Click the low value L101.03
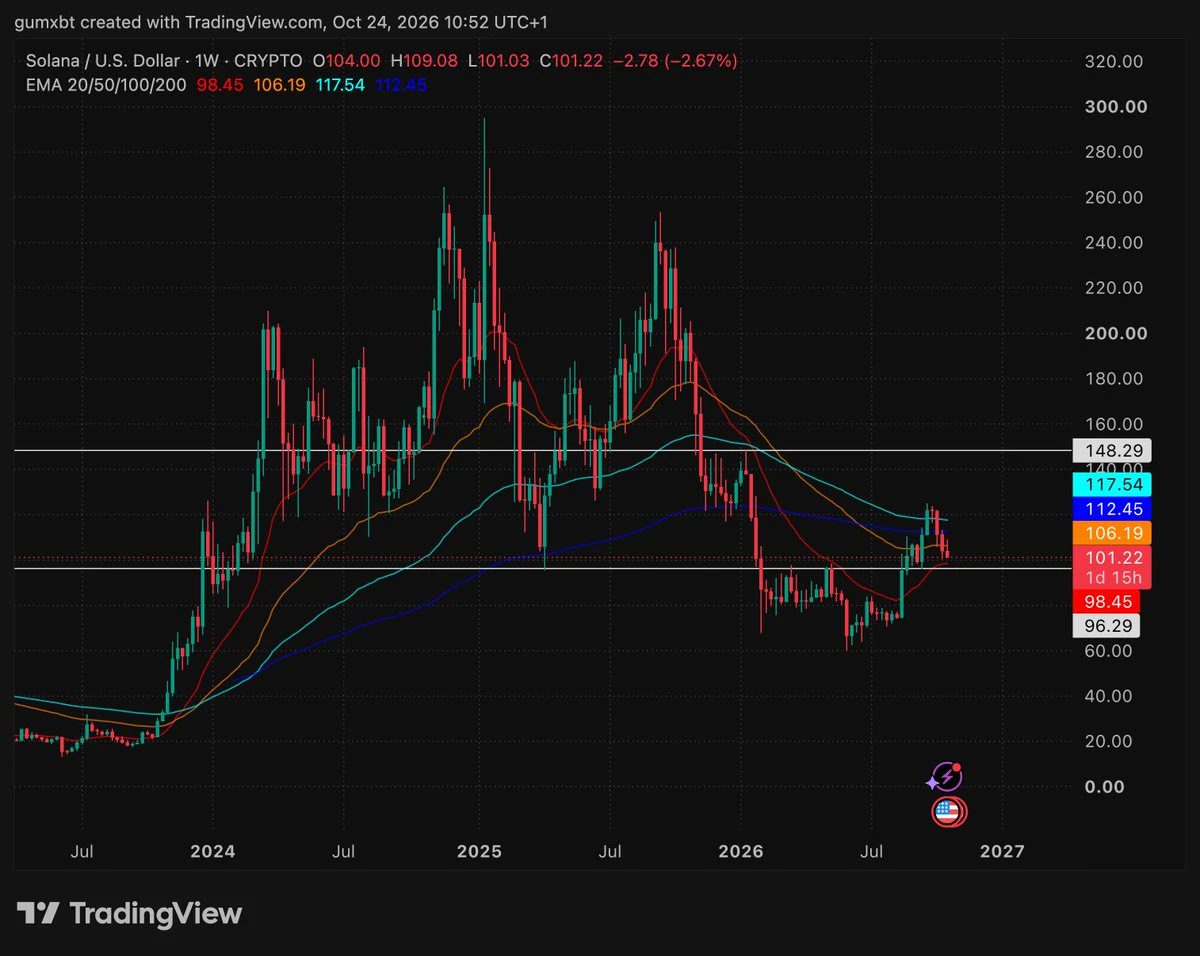Screen dimensions: 1200x956 (x=499, y=61)
